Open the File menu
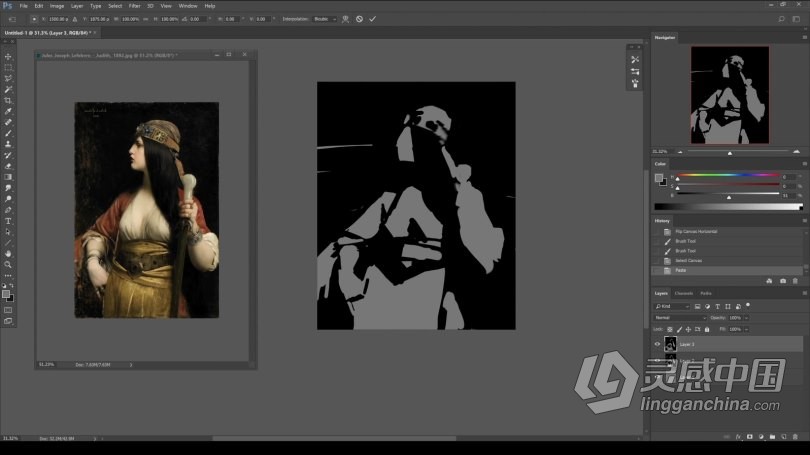Screen dimensions: 810x455 pyautogui.click(x=24, y=6)
